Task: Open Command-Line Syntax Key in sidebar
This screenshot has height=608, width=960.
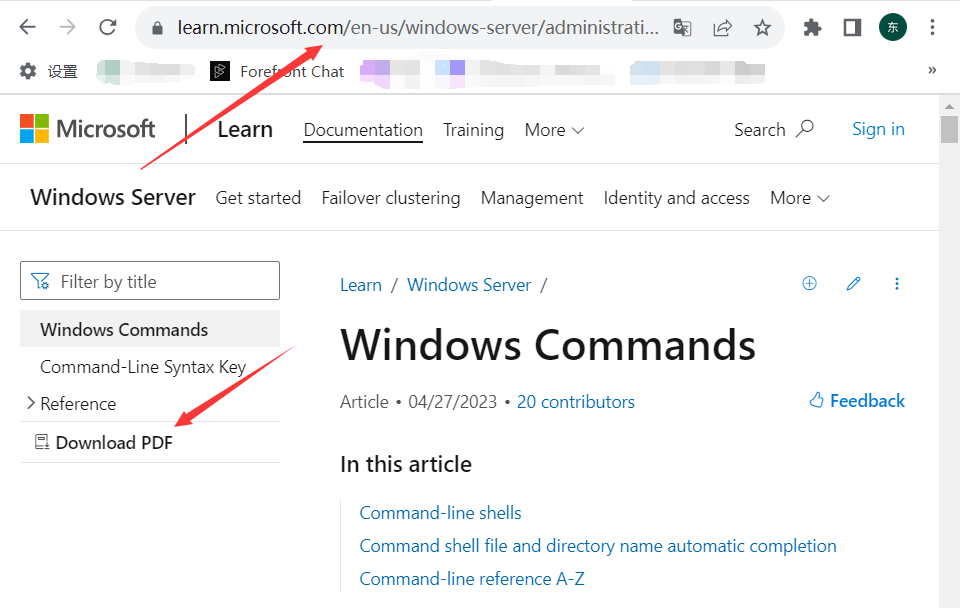Action: (143, 367)
